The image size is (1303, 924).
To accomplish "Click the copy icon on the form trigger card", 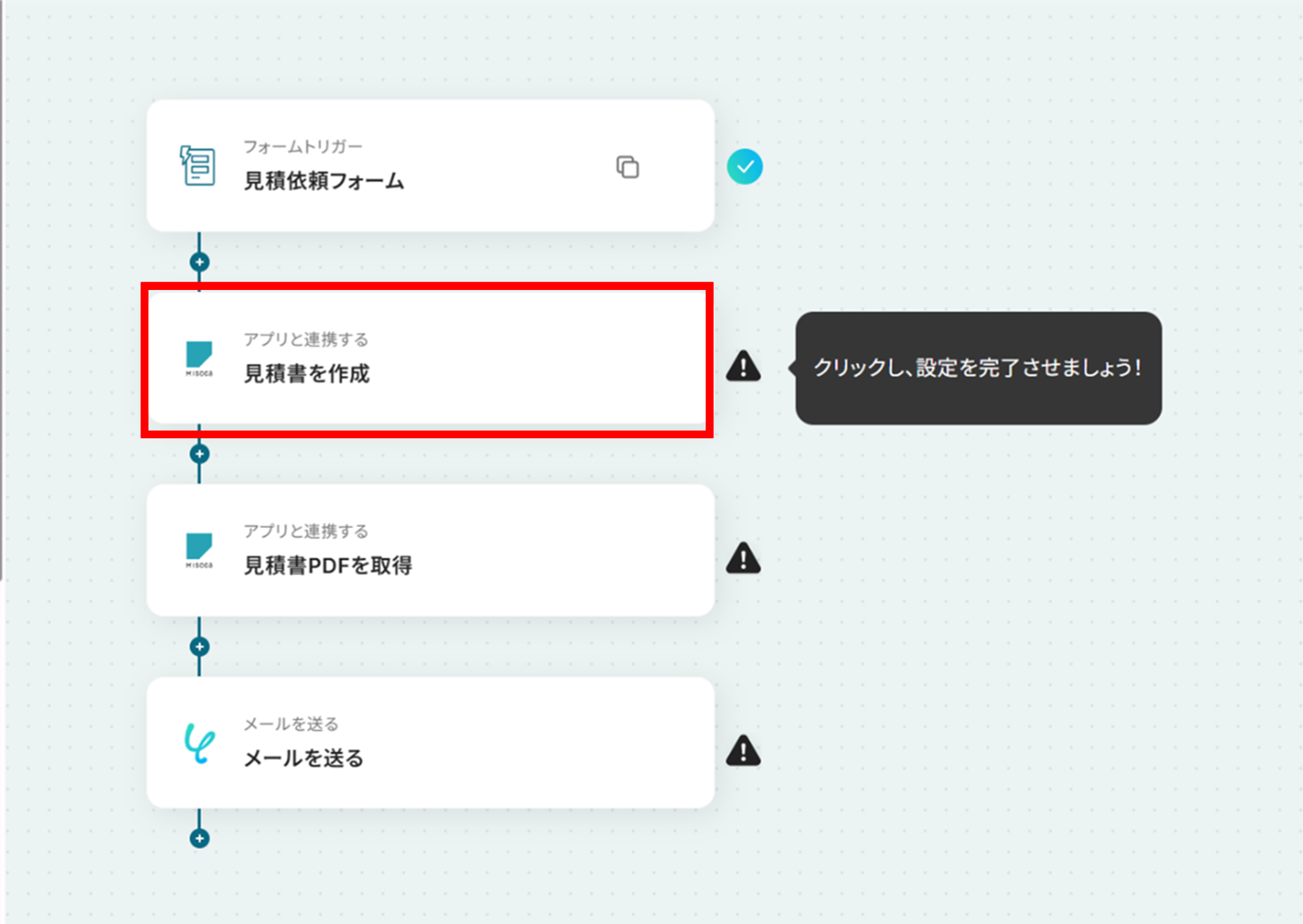I will pos(627,167).
